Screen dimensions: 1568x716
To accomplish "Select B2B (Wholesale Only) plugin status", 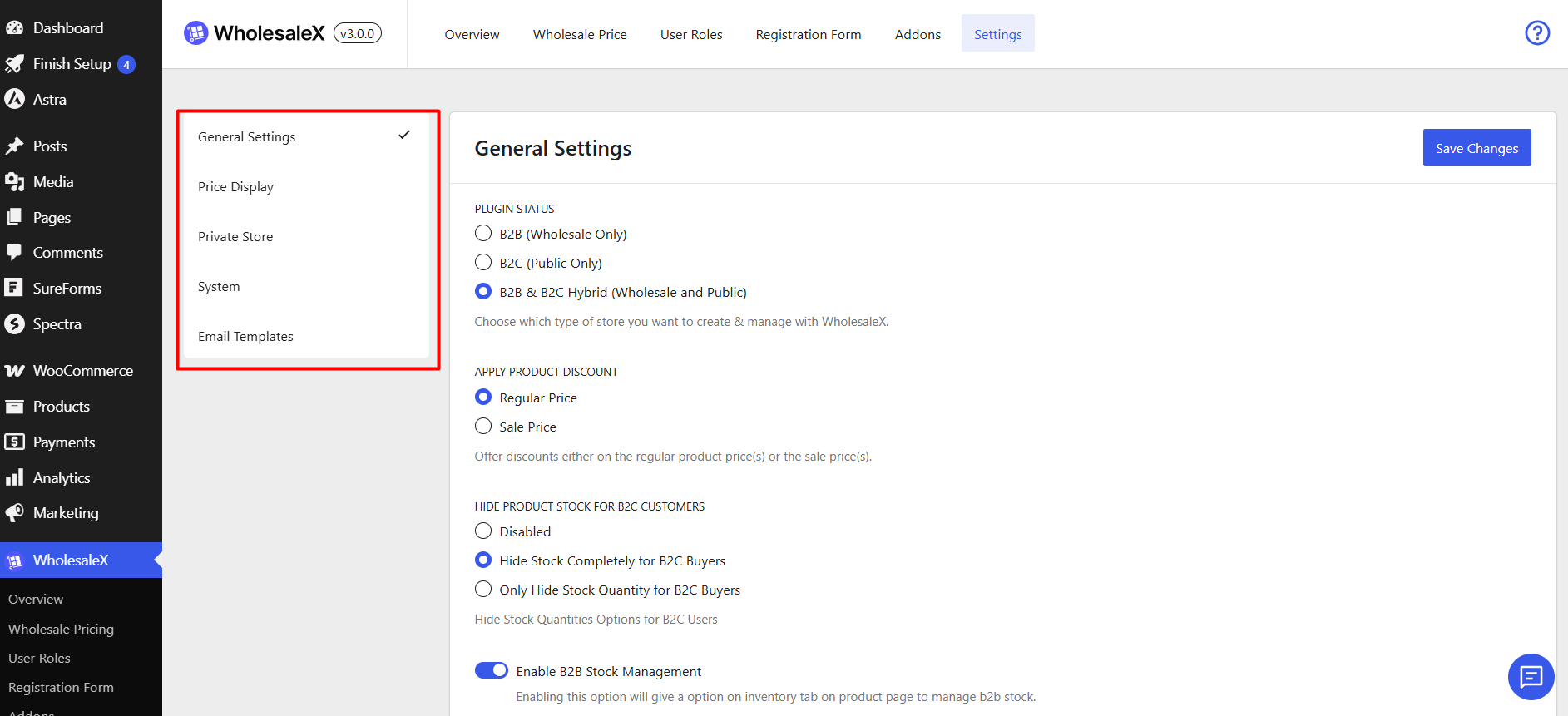I will [x=483, y=233].
